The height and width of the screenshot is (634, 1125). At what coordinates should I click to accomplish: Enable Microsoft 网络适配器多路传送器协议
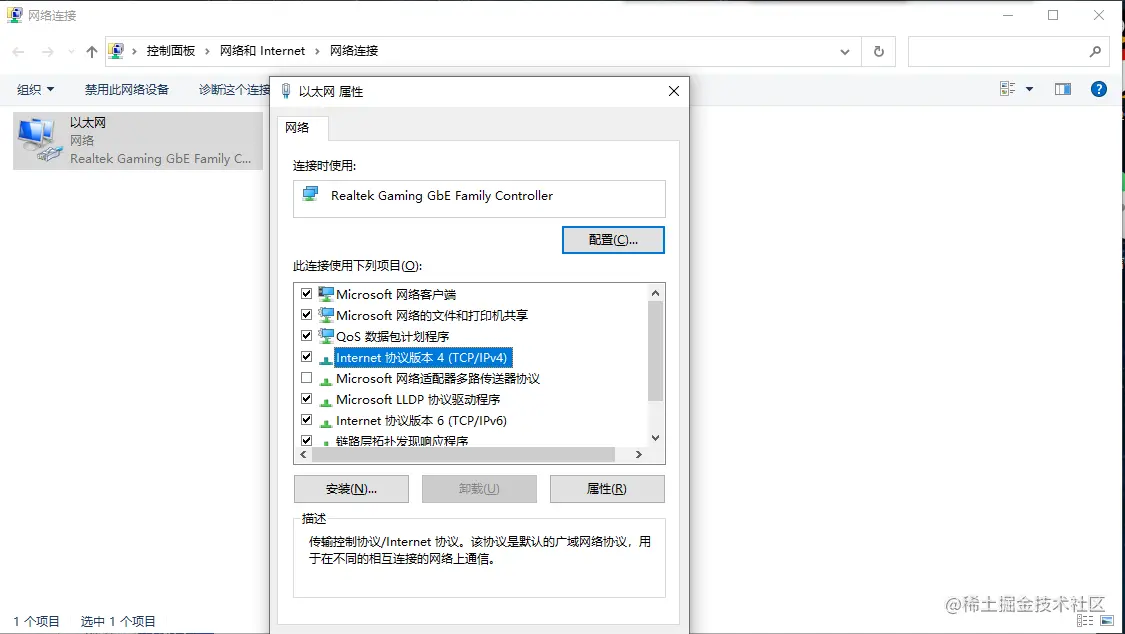pos(306,377)
